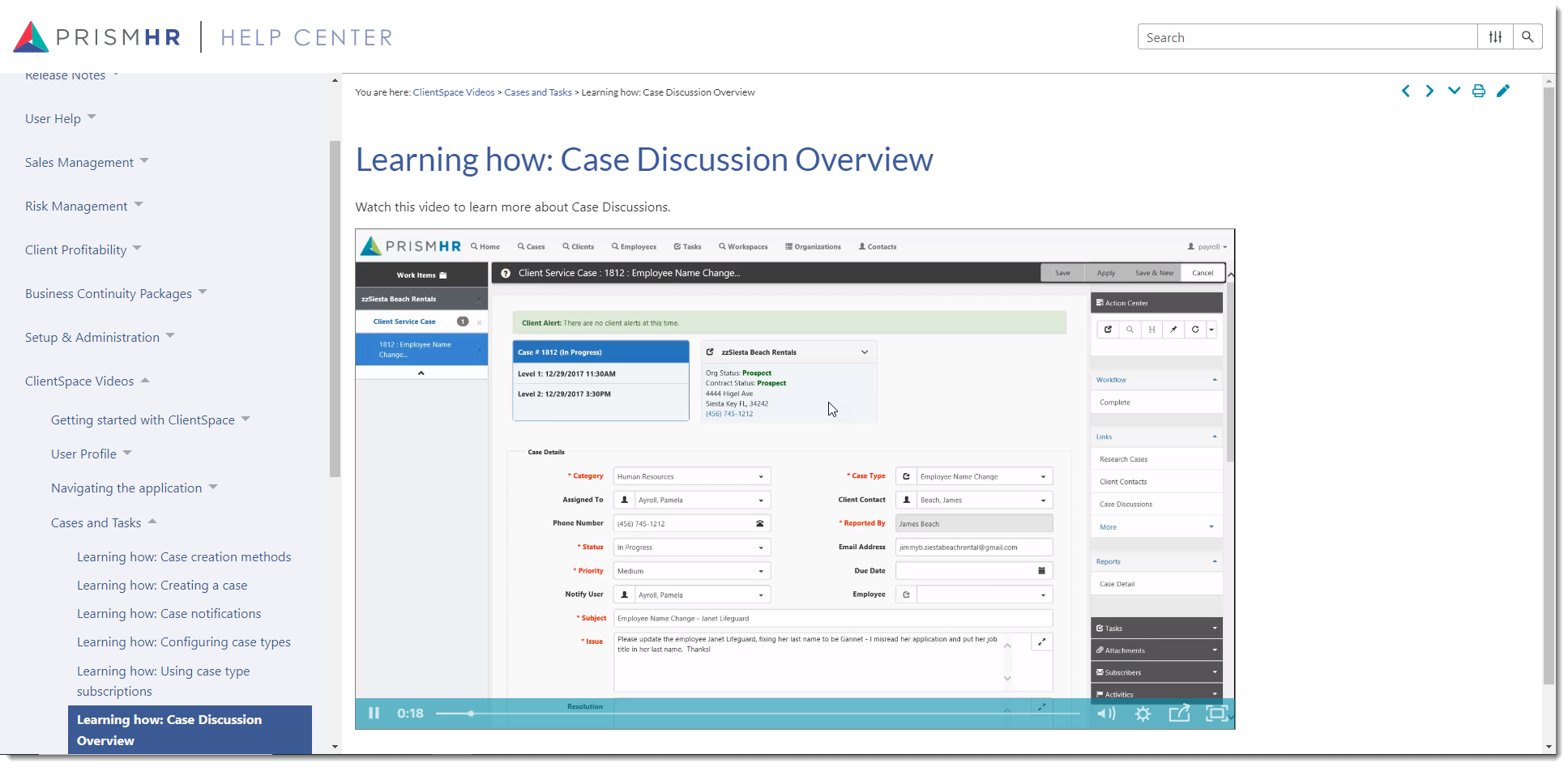
Task: Expand Sales Management menu
Action: (x=144, y=161)
